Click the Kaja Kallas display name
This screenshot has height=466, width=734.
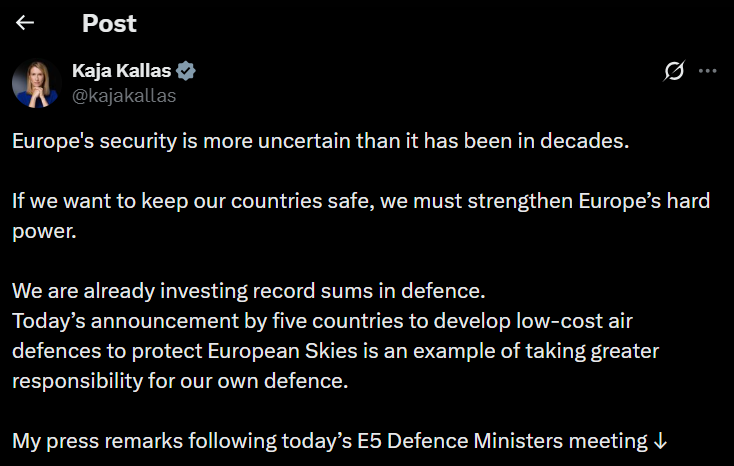pos(122,70)
